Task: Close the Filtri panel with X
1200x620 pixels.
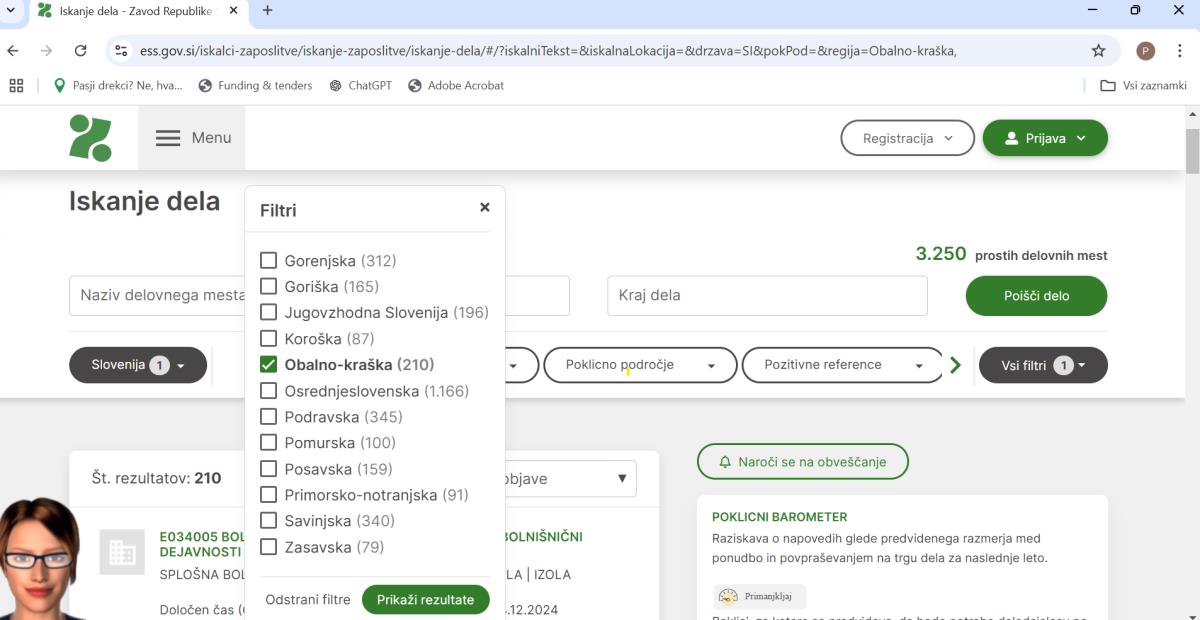Action: [485, 208]
